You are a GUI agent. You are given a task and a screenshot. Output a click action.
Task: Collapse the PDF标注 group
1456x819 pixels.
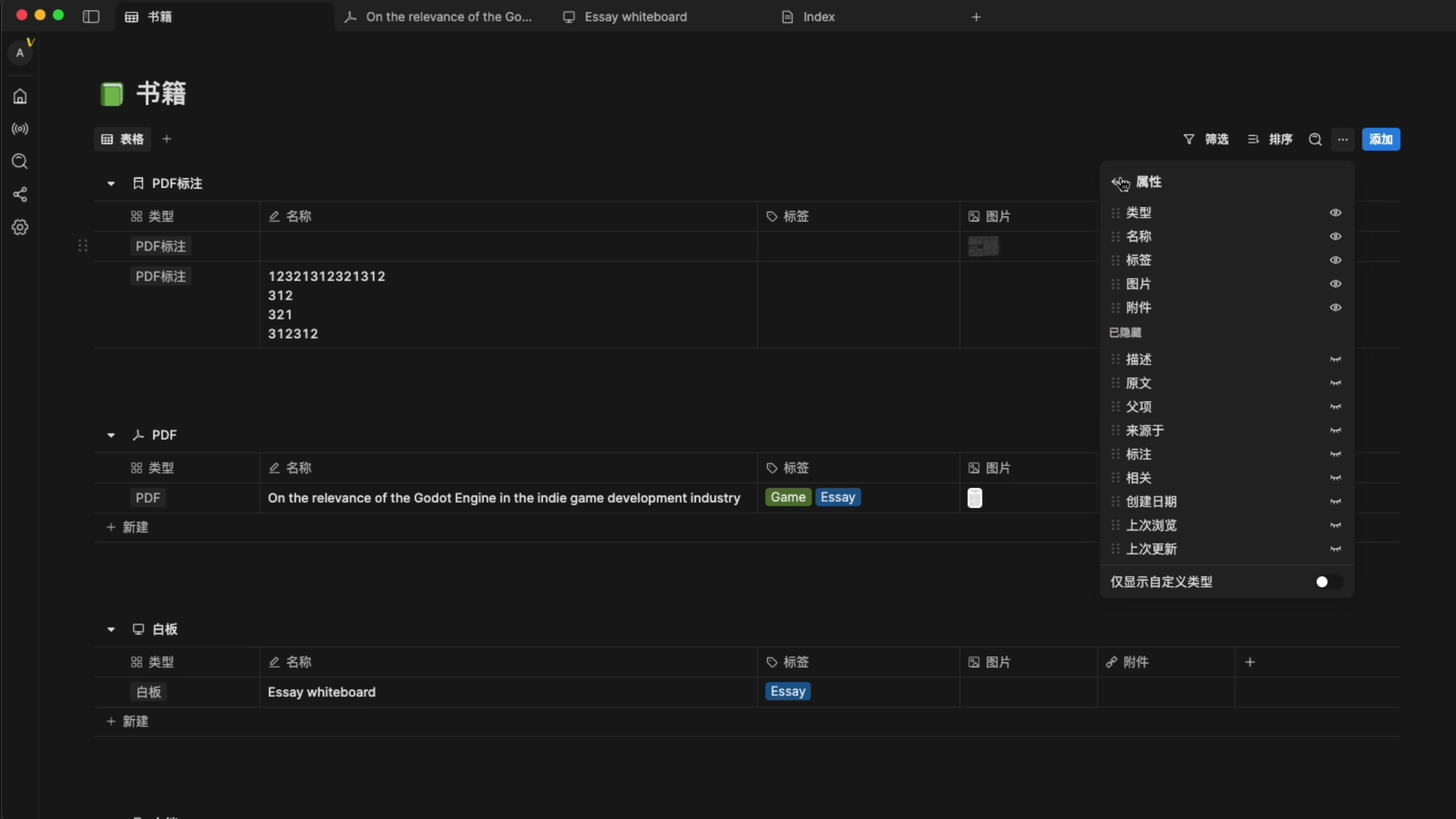tap(111, 184)
